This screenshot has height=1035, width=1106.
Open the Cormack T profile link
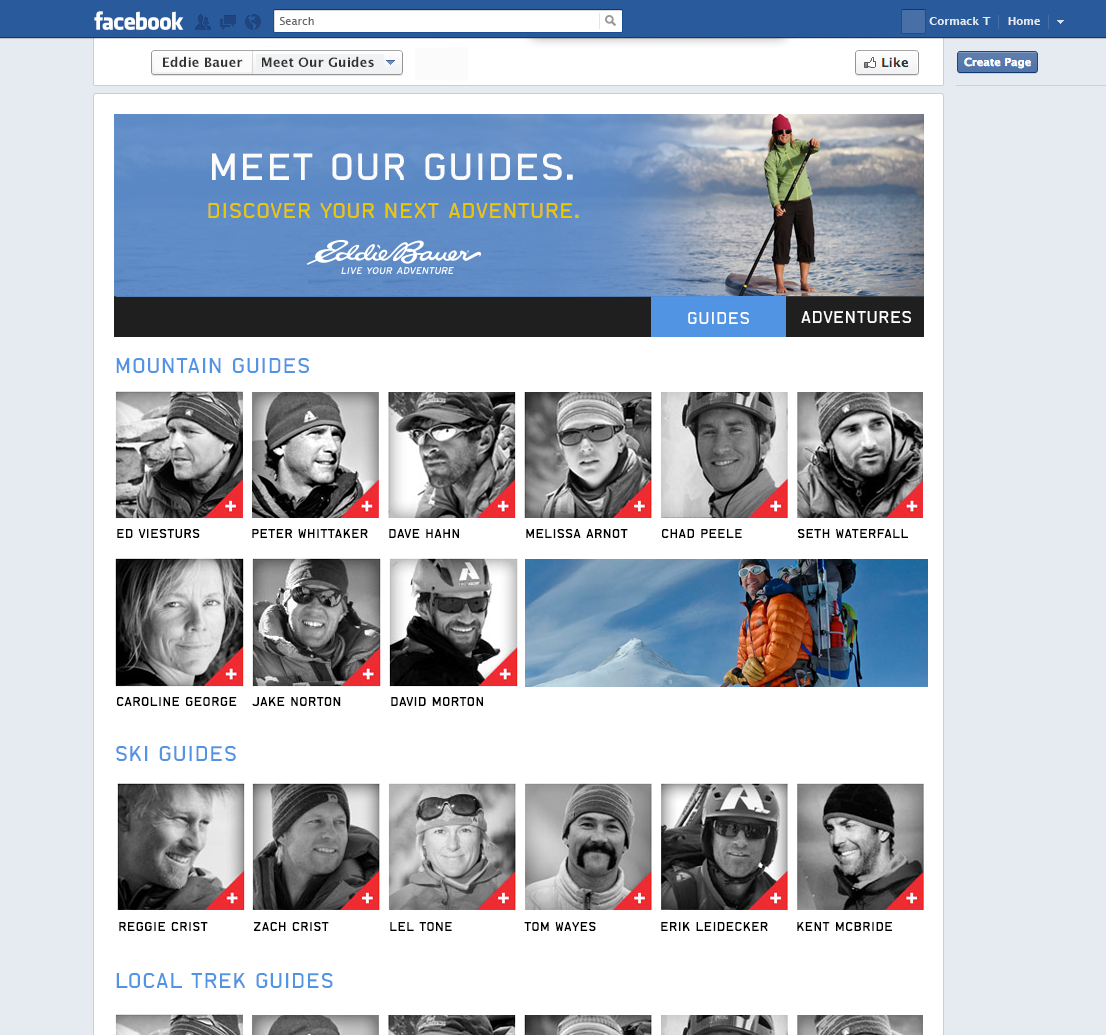(959, 21)
